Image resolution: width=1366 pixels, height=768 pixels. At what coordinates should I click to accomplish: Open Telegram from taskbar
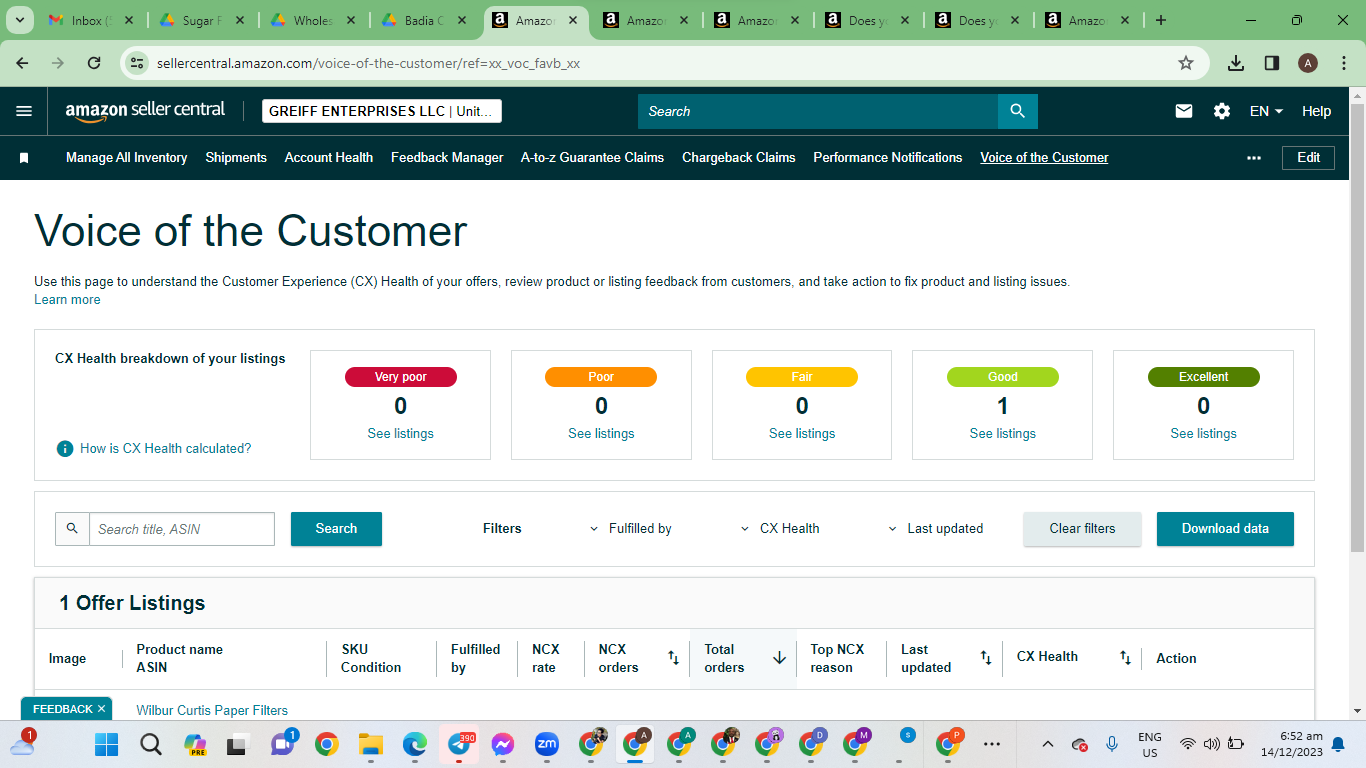tap(459, 744)
